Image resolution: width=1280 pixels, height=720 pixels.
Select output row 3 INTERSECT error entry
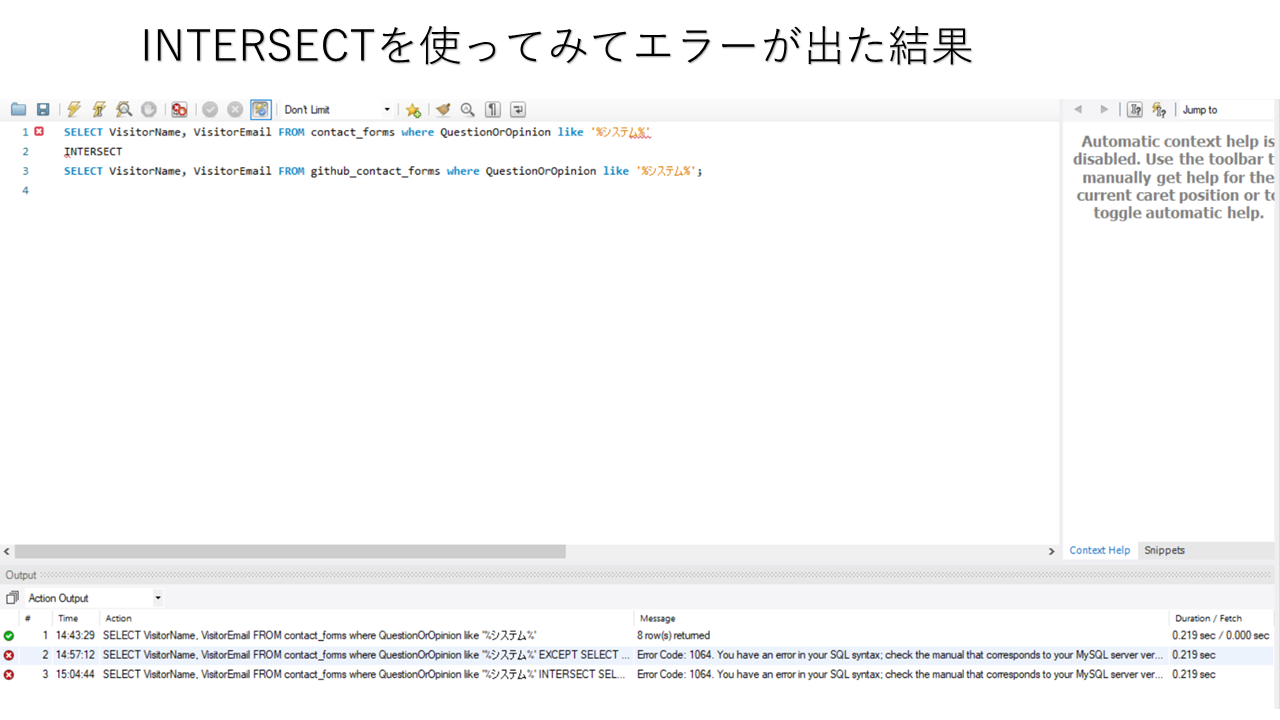(638, 674)
